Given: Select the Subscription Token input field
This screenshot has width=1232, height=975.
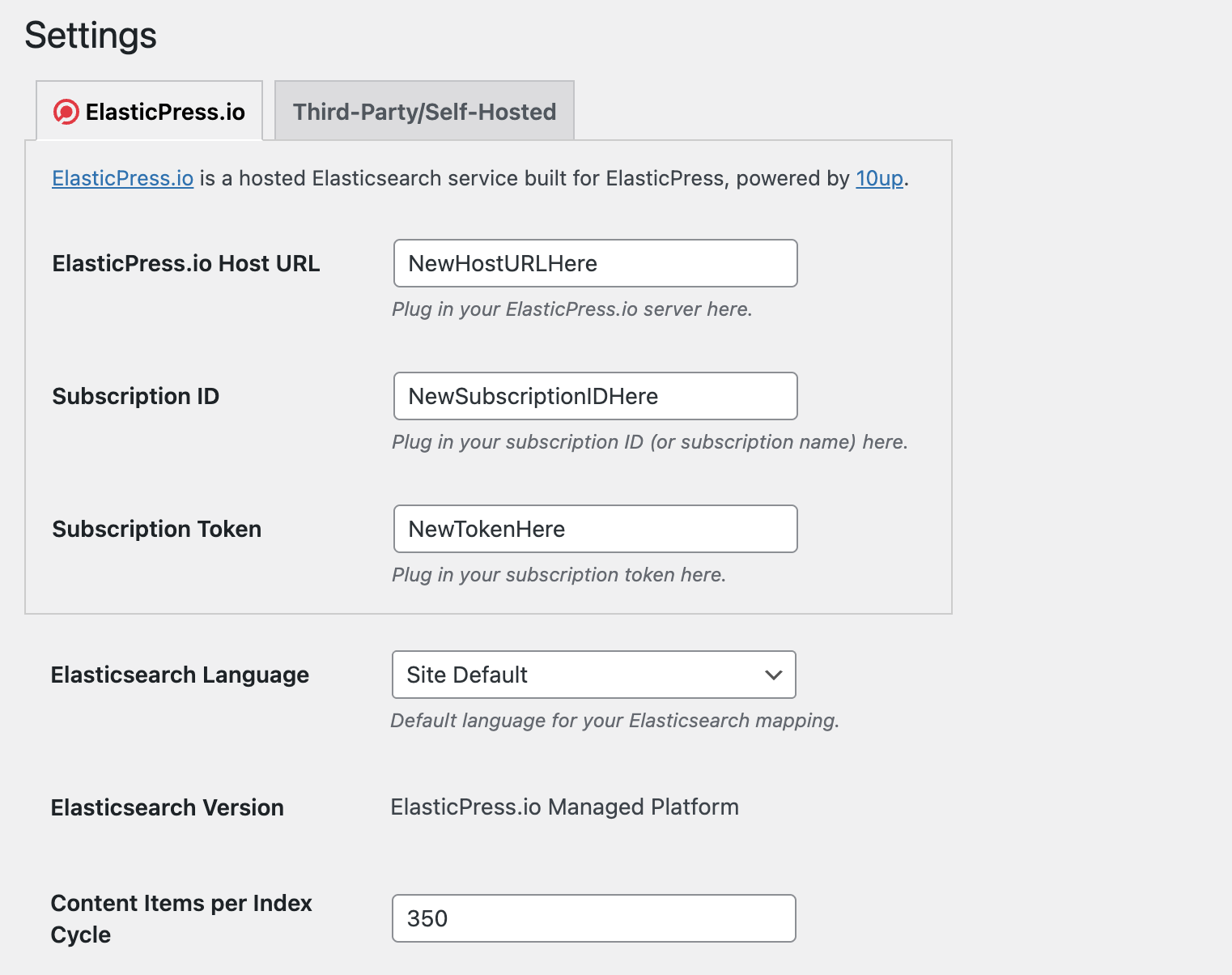Looking at the screenshot, I should pos(595,529).
